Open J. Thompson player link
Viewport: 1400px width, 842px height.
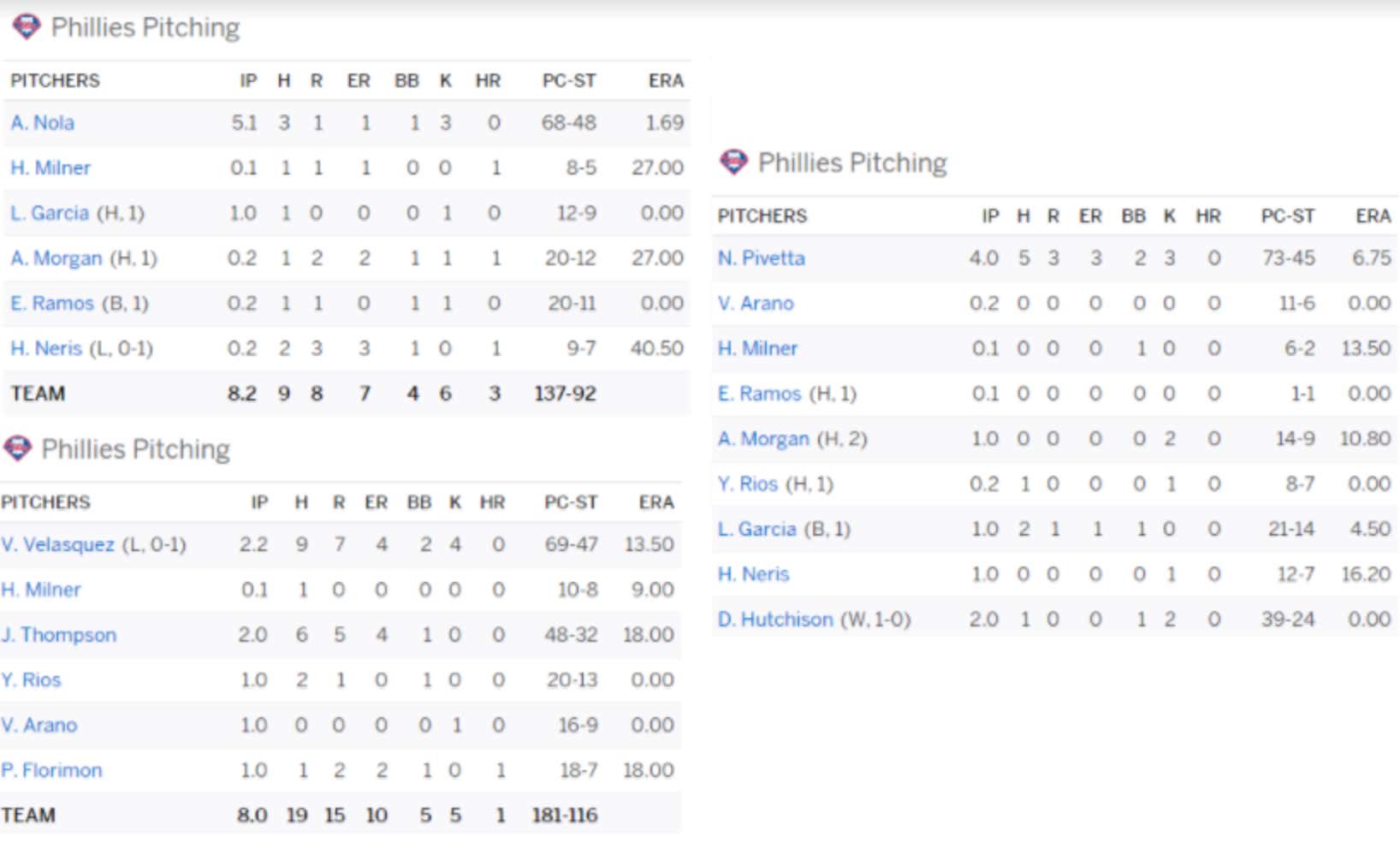[58, 635]
